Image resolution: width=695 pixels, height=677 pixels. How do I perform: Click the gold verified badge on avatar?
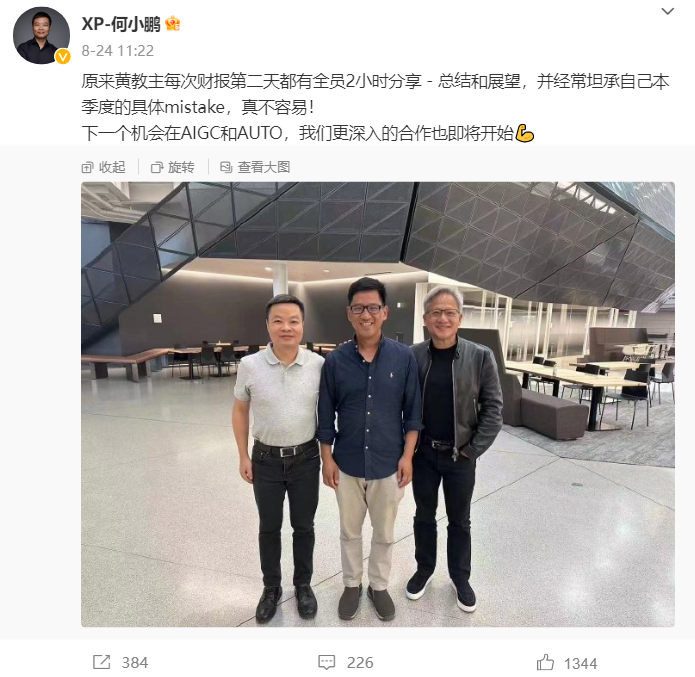click(x=62, y=57)
